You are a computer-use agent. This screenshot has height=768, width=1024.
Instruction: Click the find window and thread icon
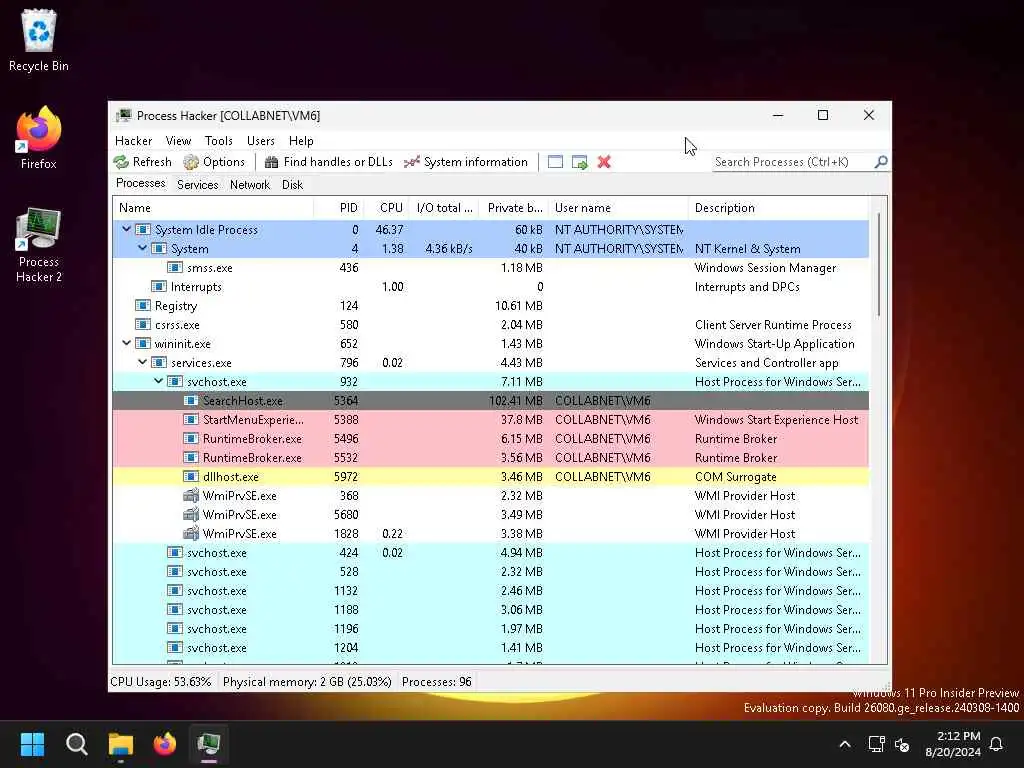[x=579, y=162]
